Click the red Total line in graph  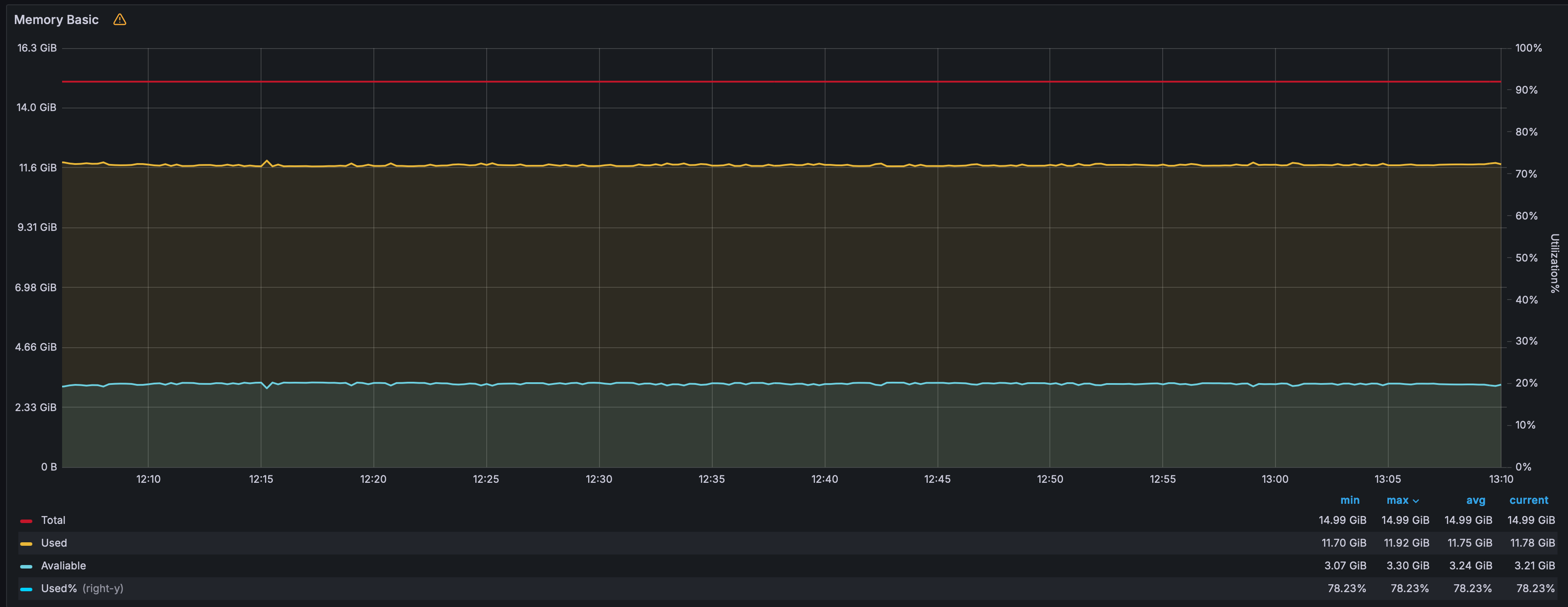tap(781, 81)
